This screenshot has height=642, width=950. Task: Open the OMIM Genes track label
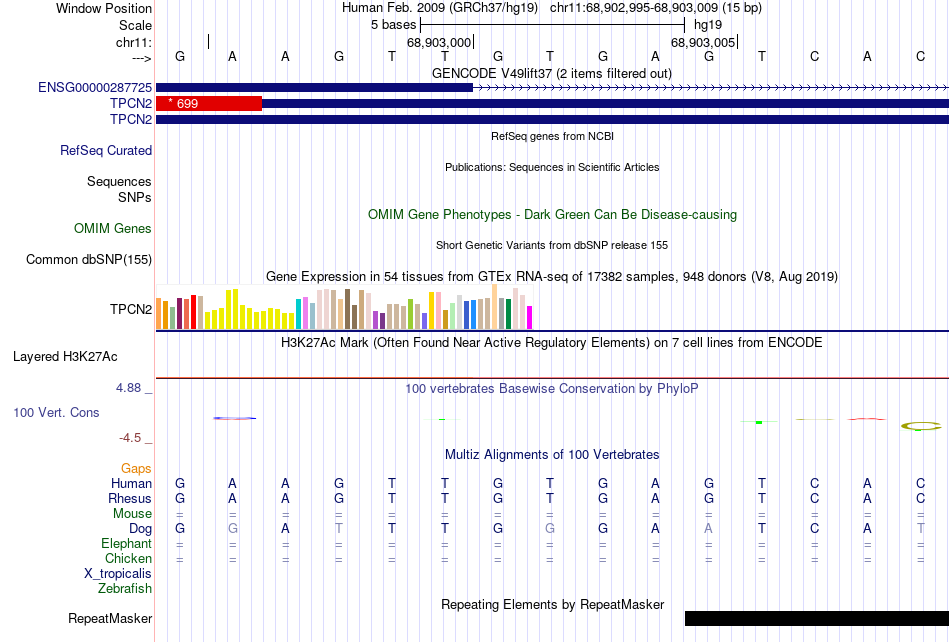(x=113, y=228)
